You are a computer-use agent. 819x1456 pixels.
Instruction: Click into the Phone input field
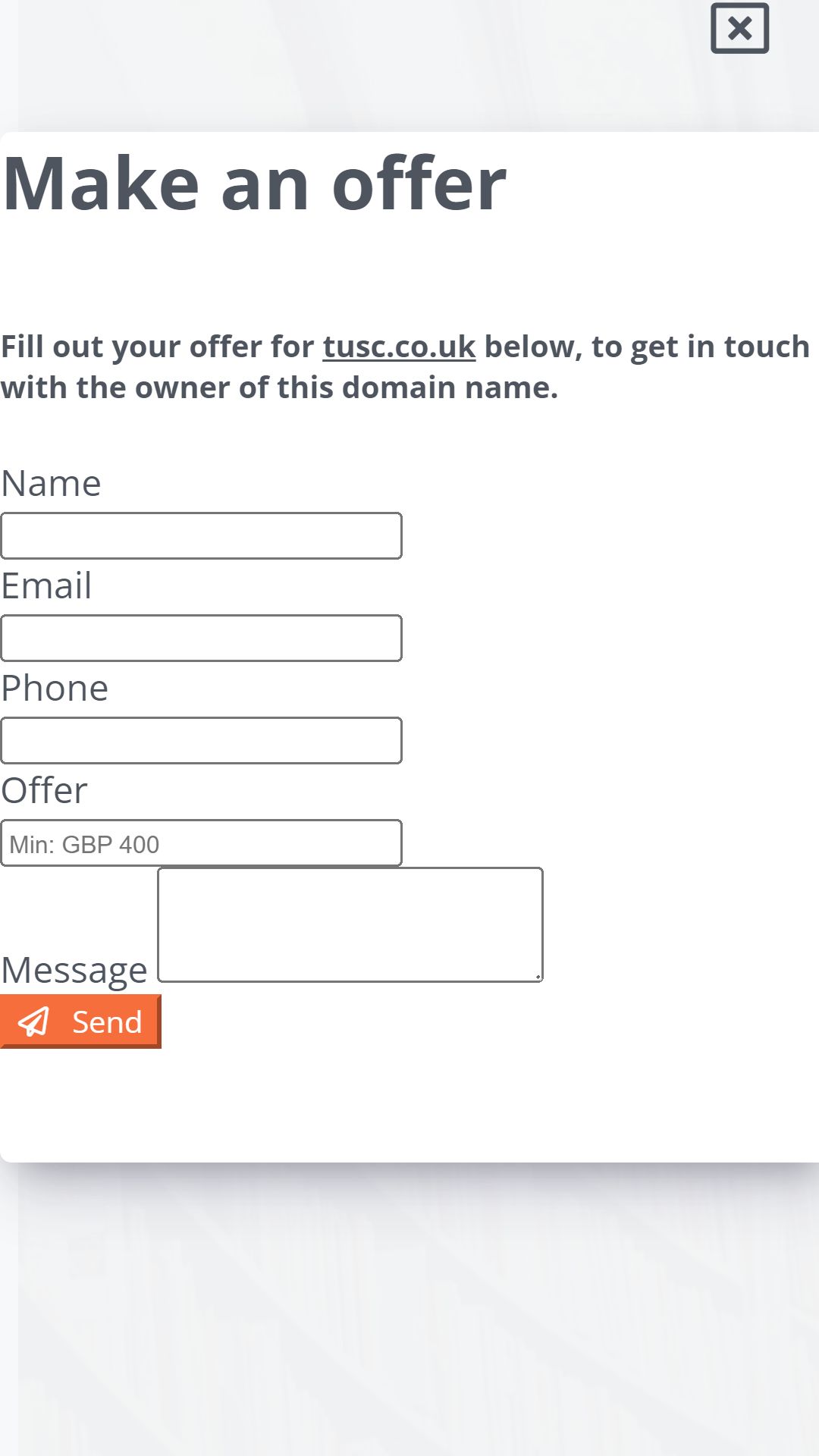point(201,740)
